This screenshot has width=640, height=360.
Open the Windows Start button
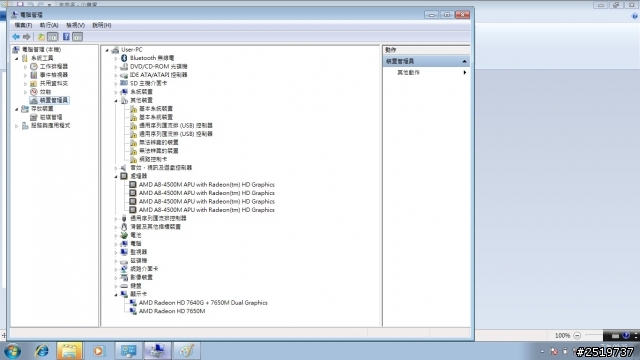(13, 351)
